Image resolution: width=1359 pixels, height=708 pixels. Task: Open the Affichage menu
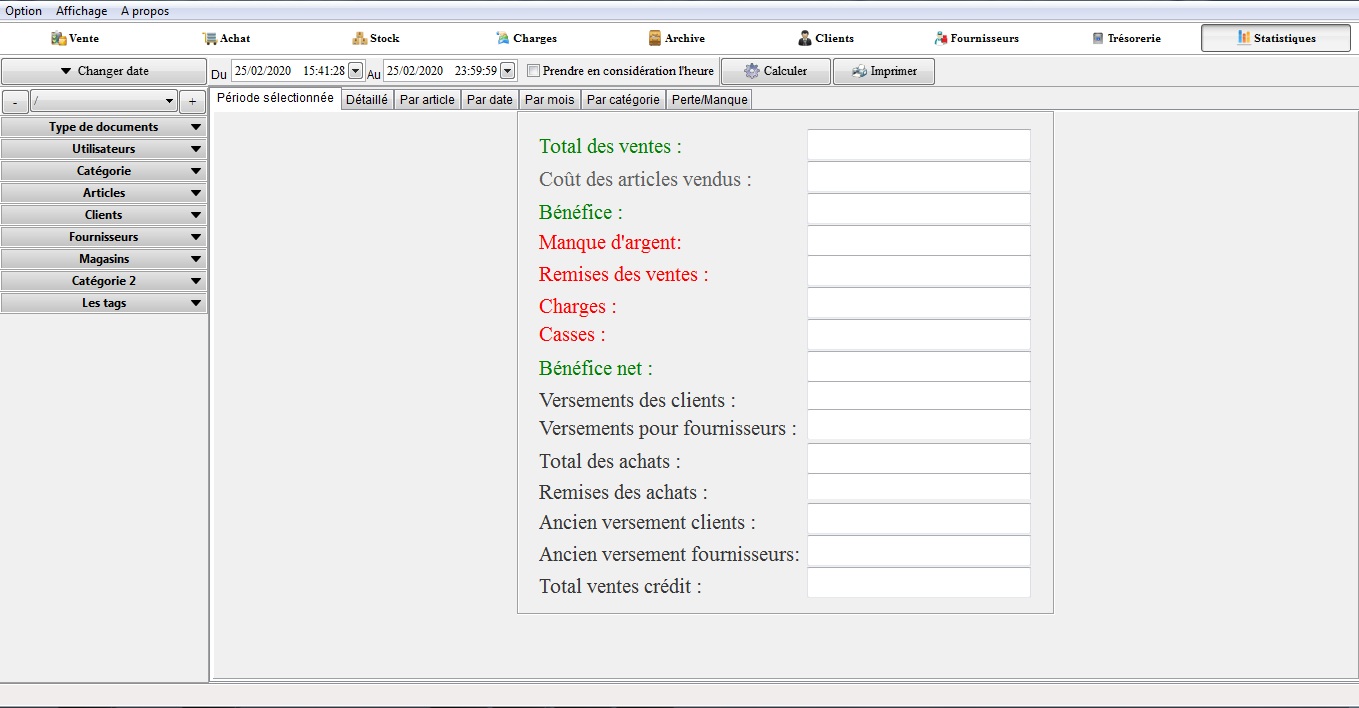coord(81,11)
